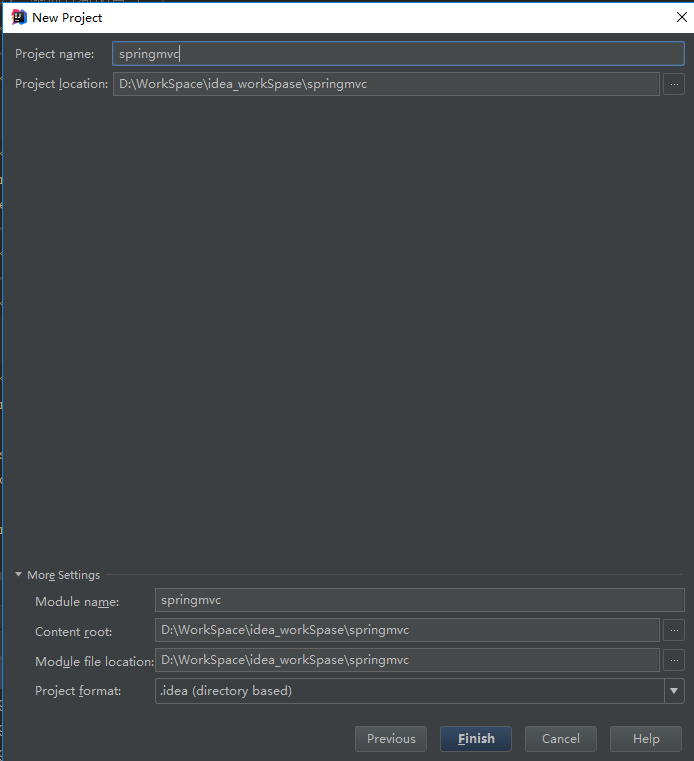Edit the Project name field
The width and height of the screenshot is (694, 761).
[x=398, y=54]
